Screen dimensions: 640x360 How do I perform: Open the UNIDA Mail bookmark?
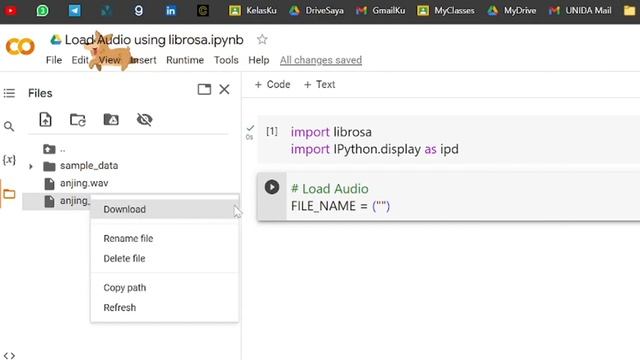[580, 10]
